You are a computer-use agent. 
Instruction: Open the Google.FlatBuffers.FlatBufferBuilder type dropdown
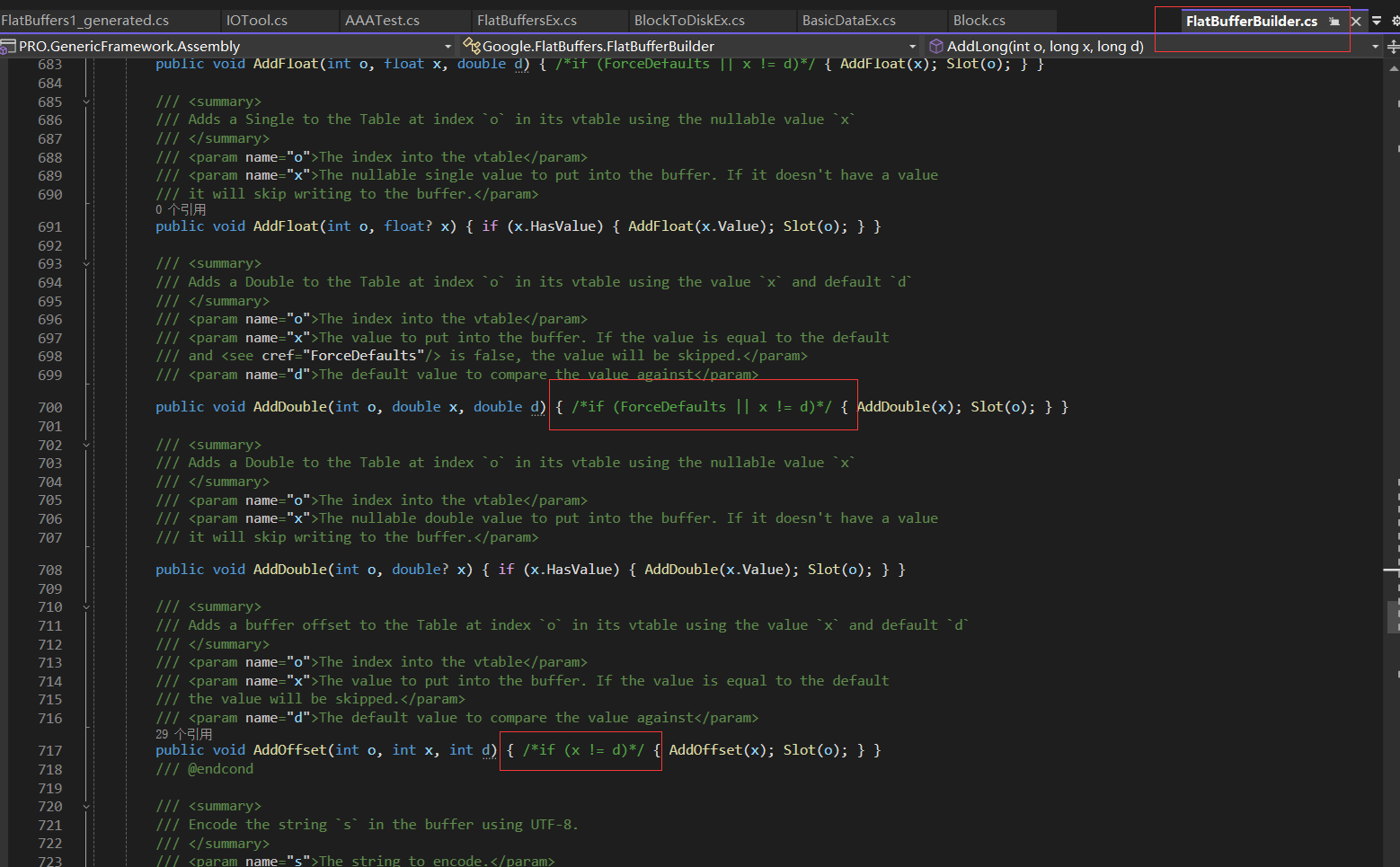tap(912, 46)
